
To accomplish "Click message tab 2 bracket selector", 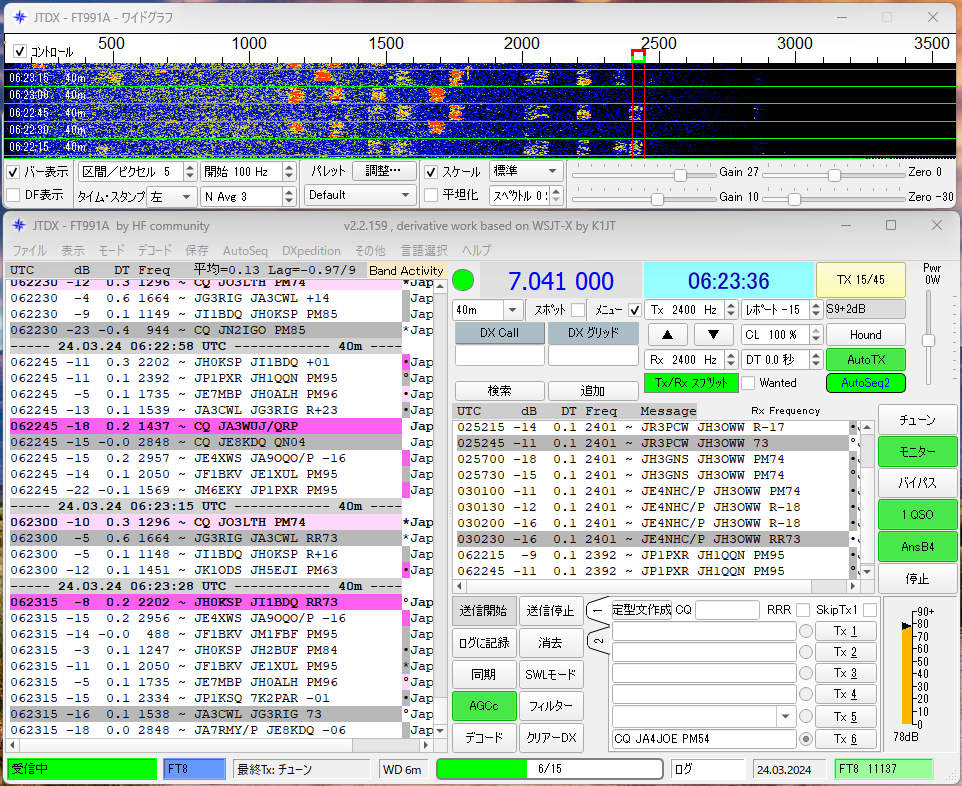I will pyautogui.click(x=598, y=641).
